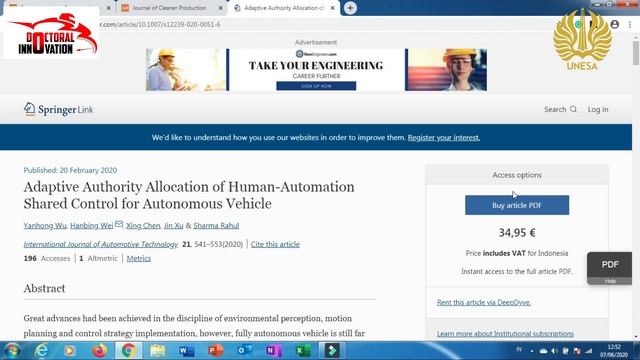
Task: Go to SpringerLink home logo
Action: tap(58, 109)
